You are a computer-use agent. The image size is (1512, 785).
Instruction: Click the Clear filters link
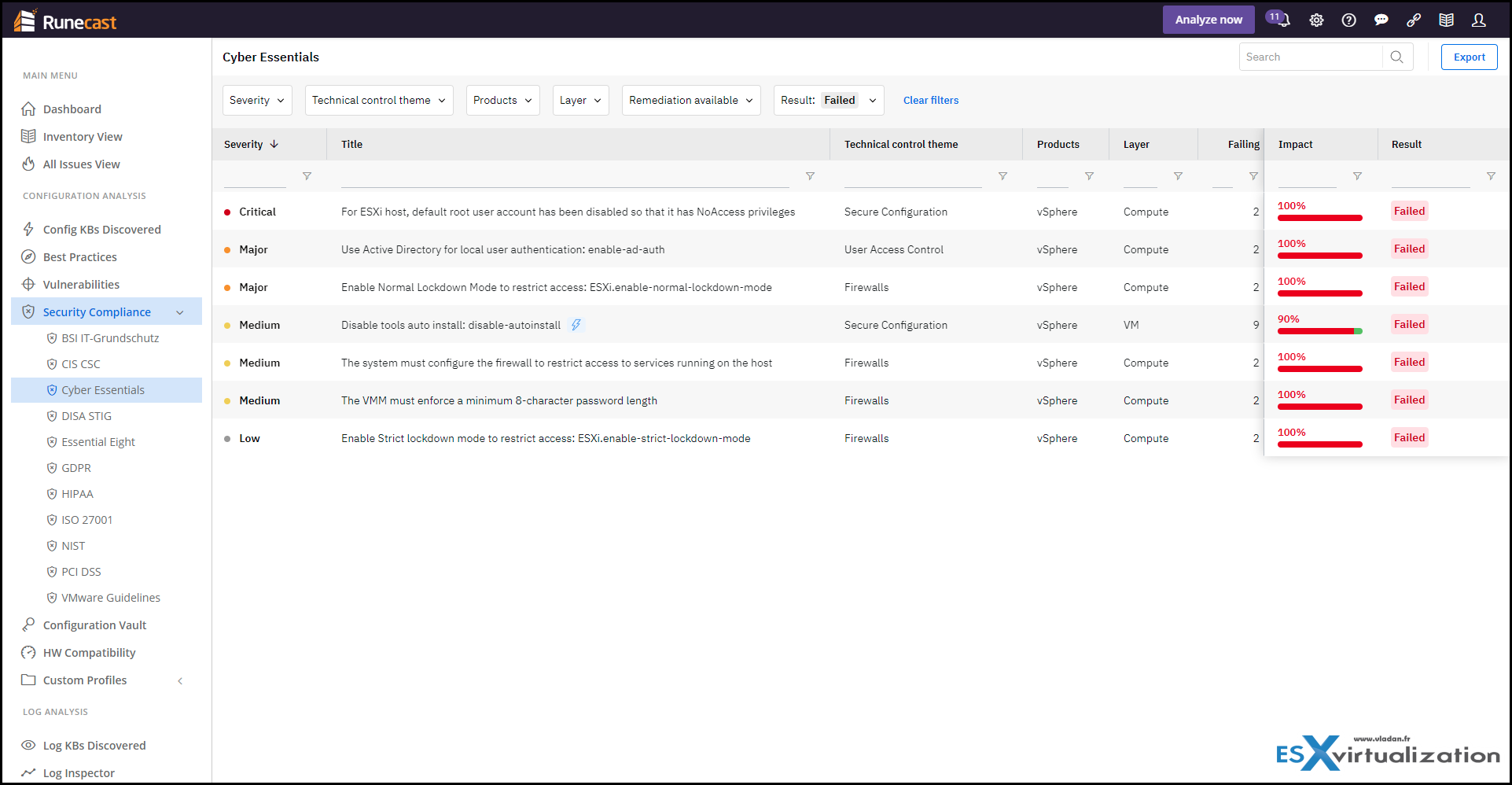931,100
